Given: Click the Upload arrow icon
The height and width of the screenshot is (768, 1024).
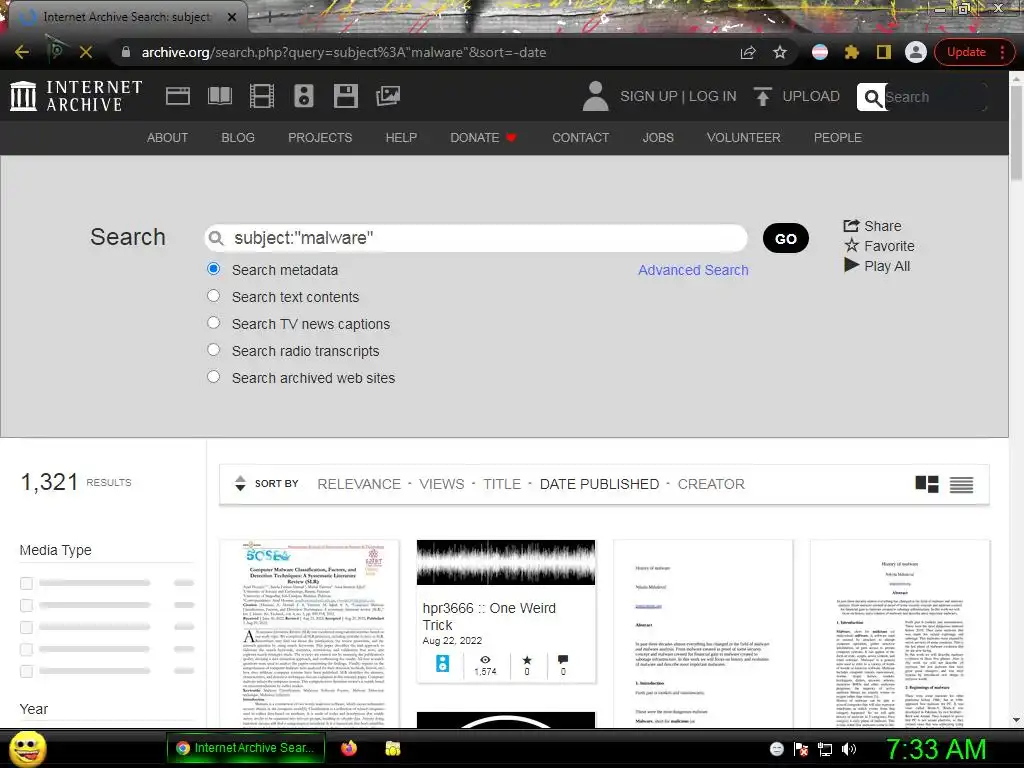Looking at the screenshot, I should pyautogui.click(x=761, y=96).
